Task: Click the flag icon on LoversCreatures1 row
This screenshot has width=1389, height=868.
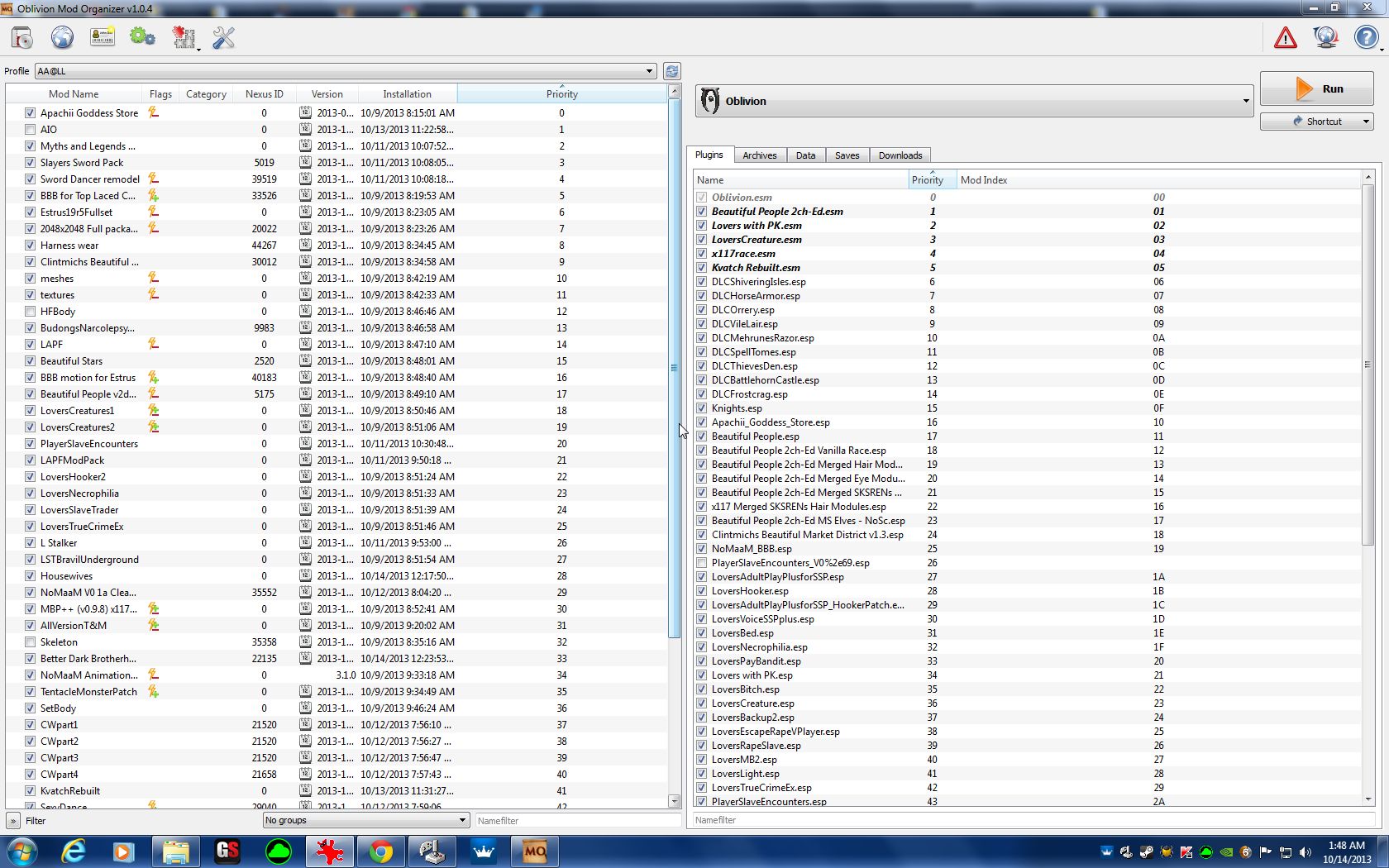Action: (153, 410)
